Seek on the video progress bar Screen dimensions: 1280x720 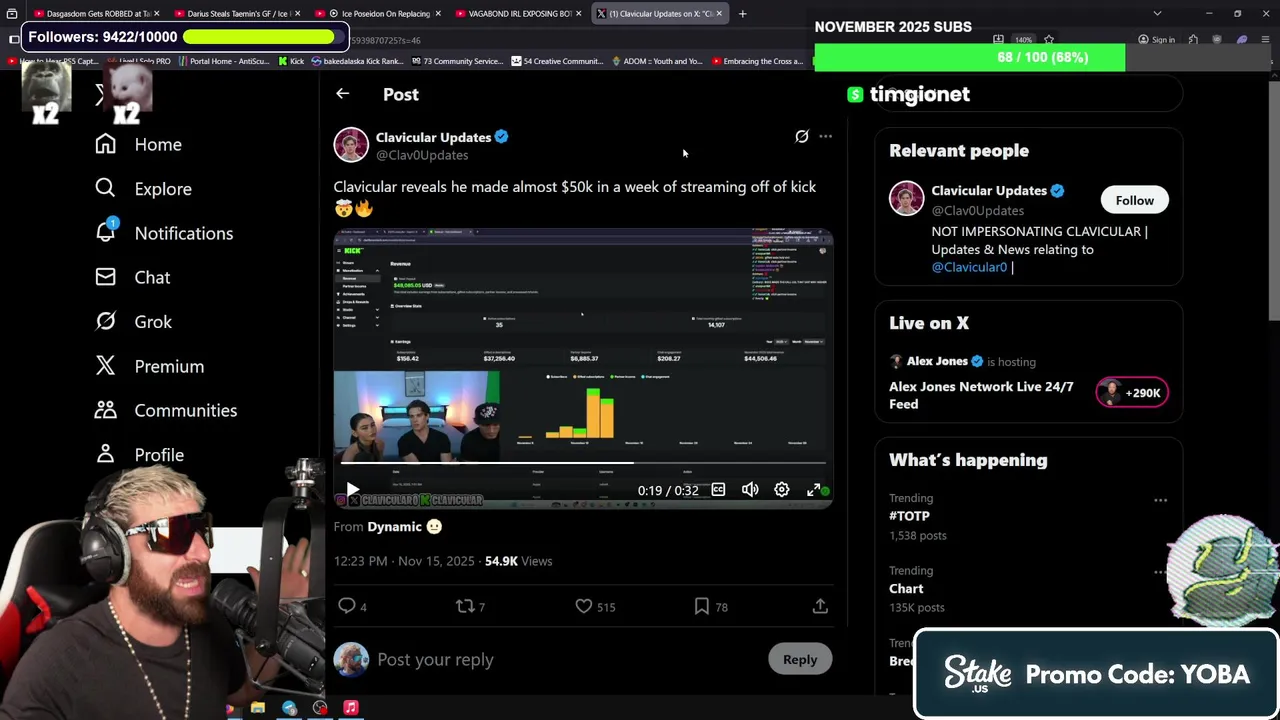pos(583,464)
